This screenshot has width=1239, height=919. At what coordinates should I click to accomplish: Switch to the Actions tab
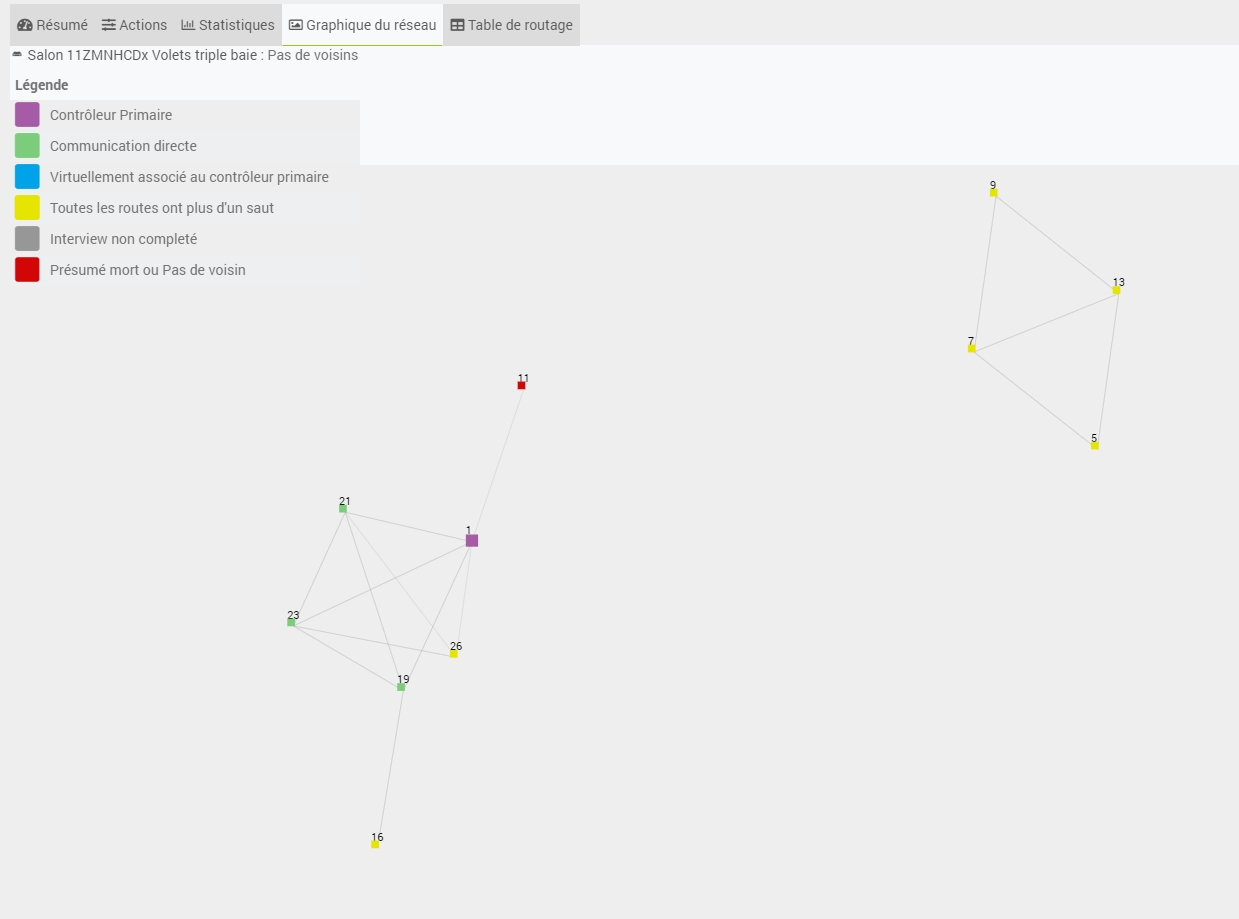pyautogui.click(x=135, y=25)
